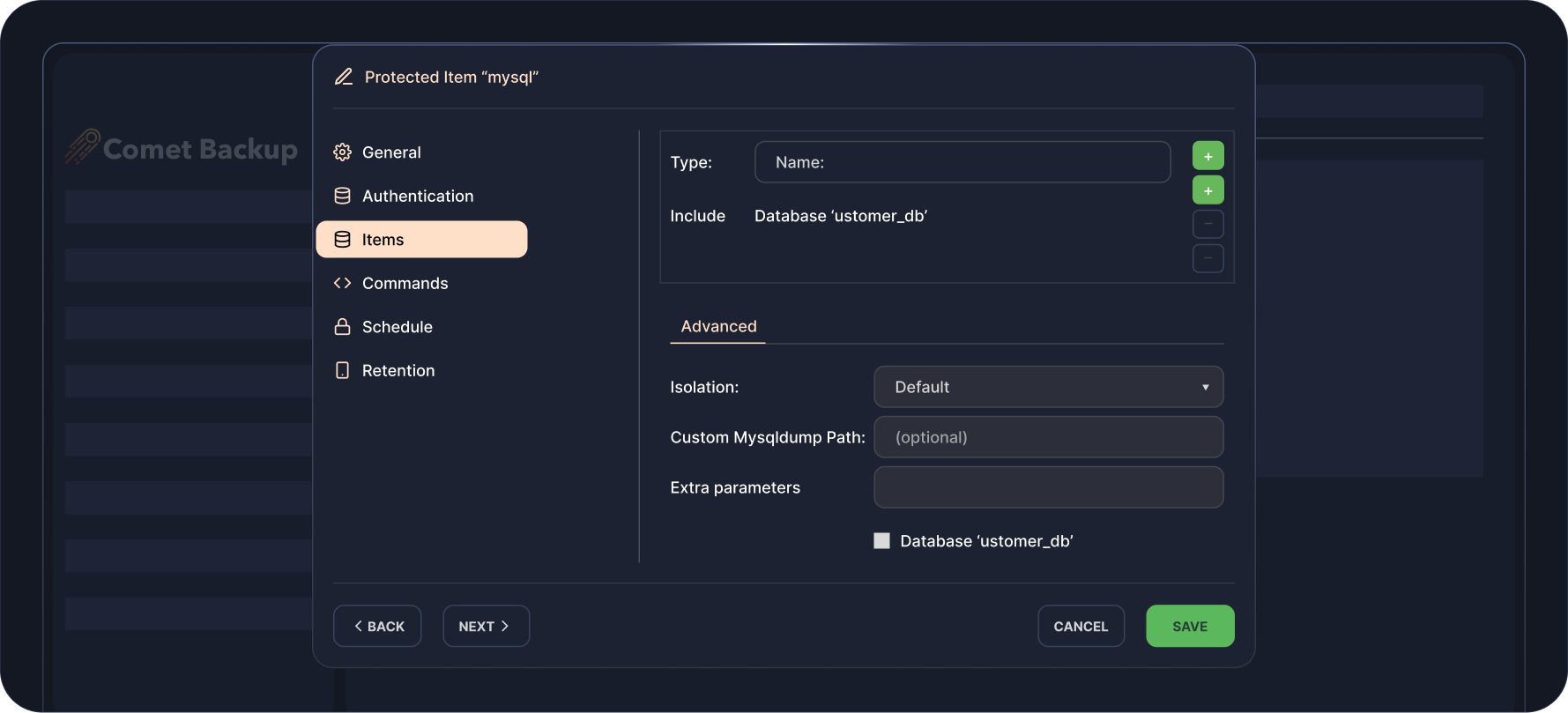Tick the Database 'ustomer_db' checkbox
This screenshot has width=1568, height=713.
pos(881,541)
